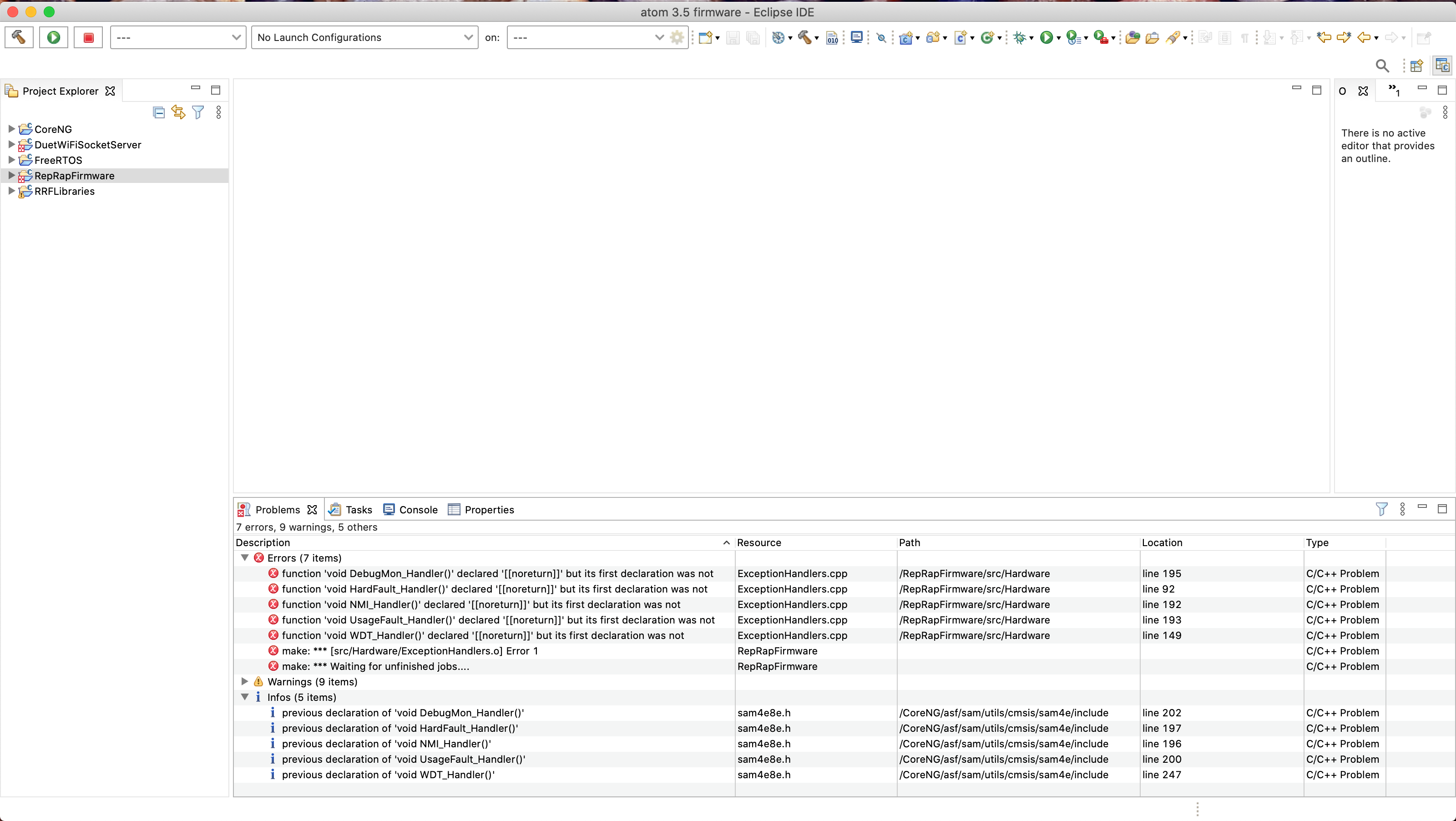Screen dimensions: 1456x821
Task: Expand the DuetWiFiSocketServer project
Action: pos(11,144)
